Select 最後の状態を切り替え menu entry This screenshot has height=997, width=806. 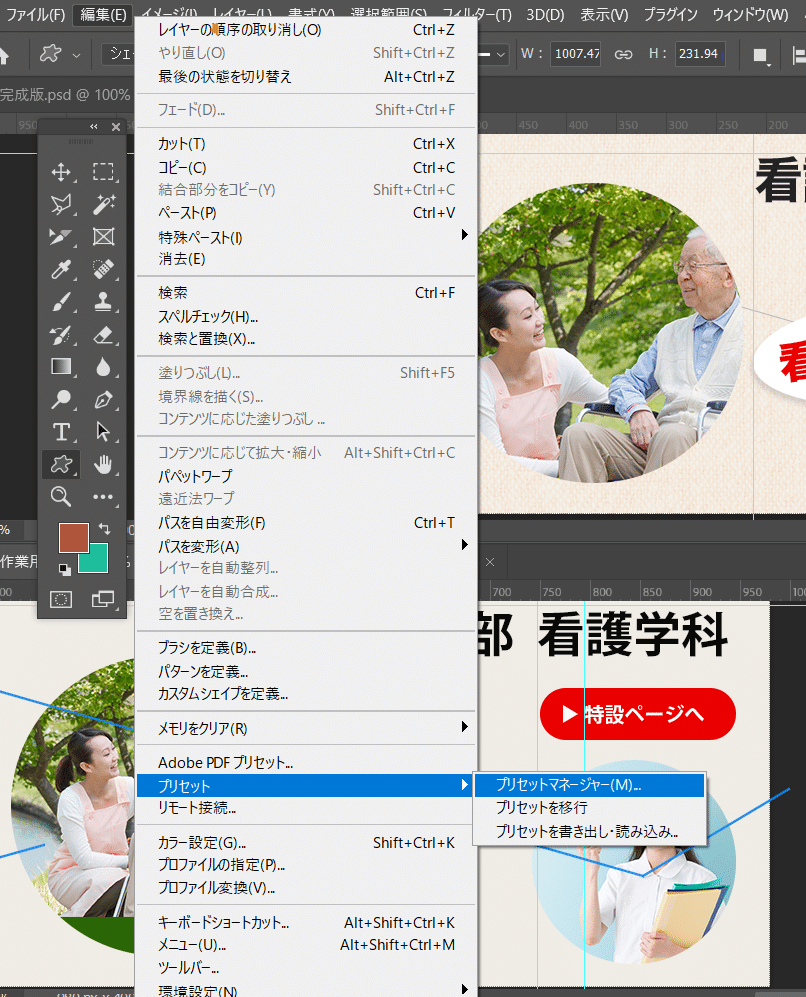click(306, 77)
